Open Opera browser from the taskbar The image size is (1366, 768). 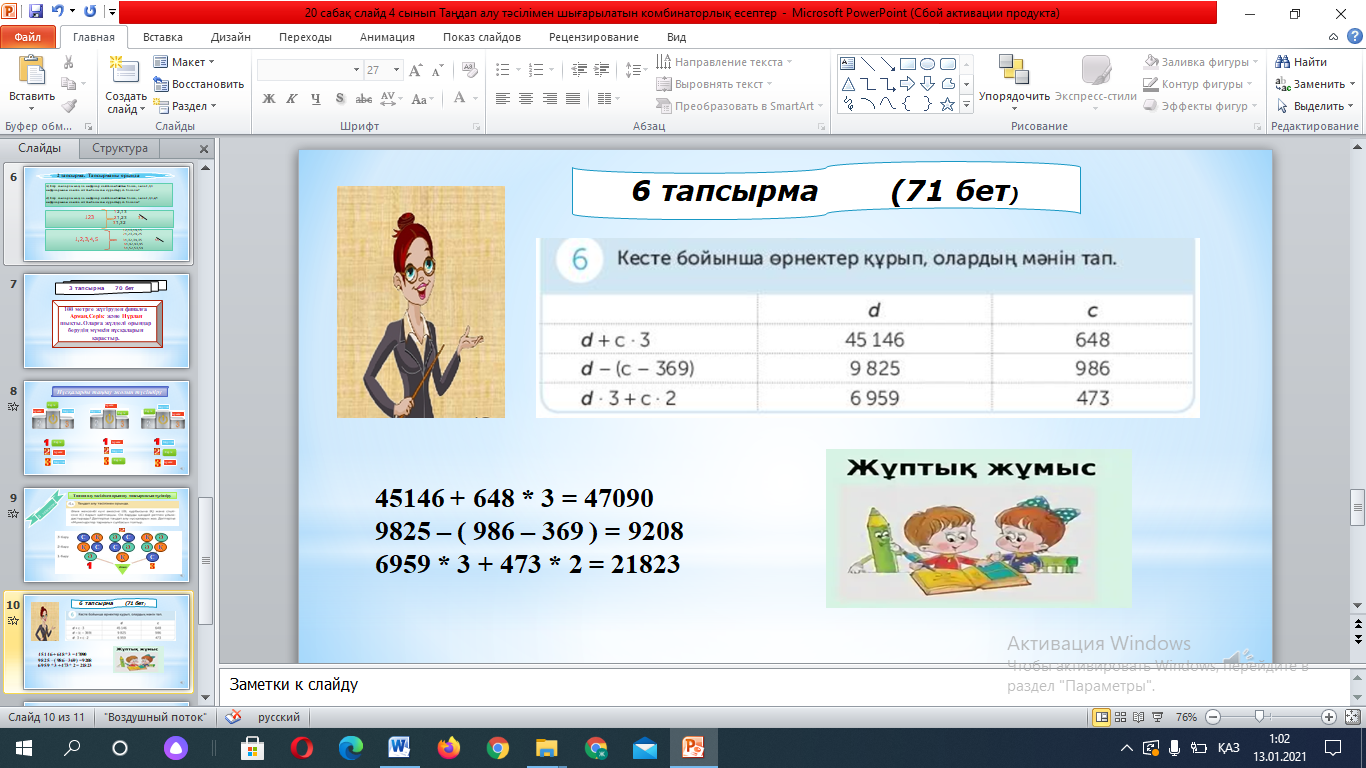coord(301,747)
